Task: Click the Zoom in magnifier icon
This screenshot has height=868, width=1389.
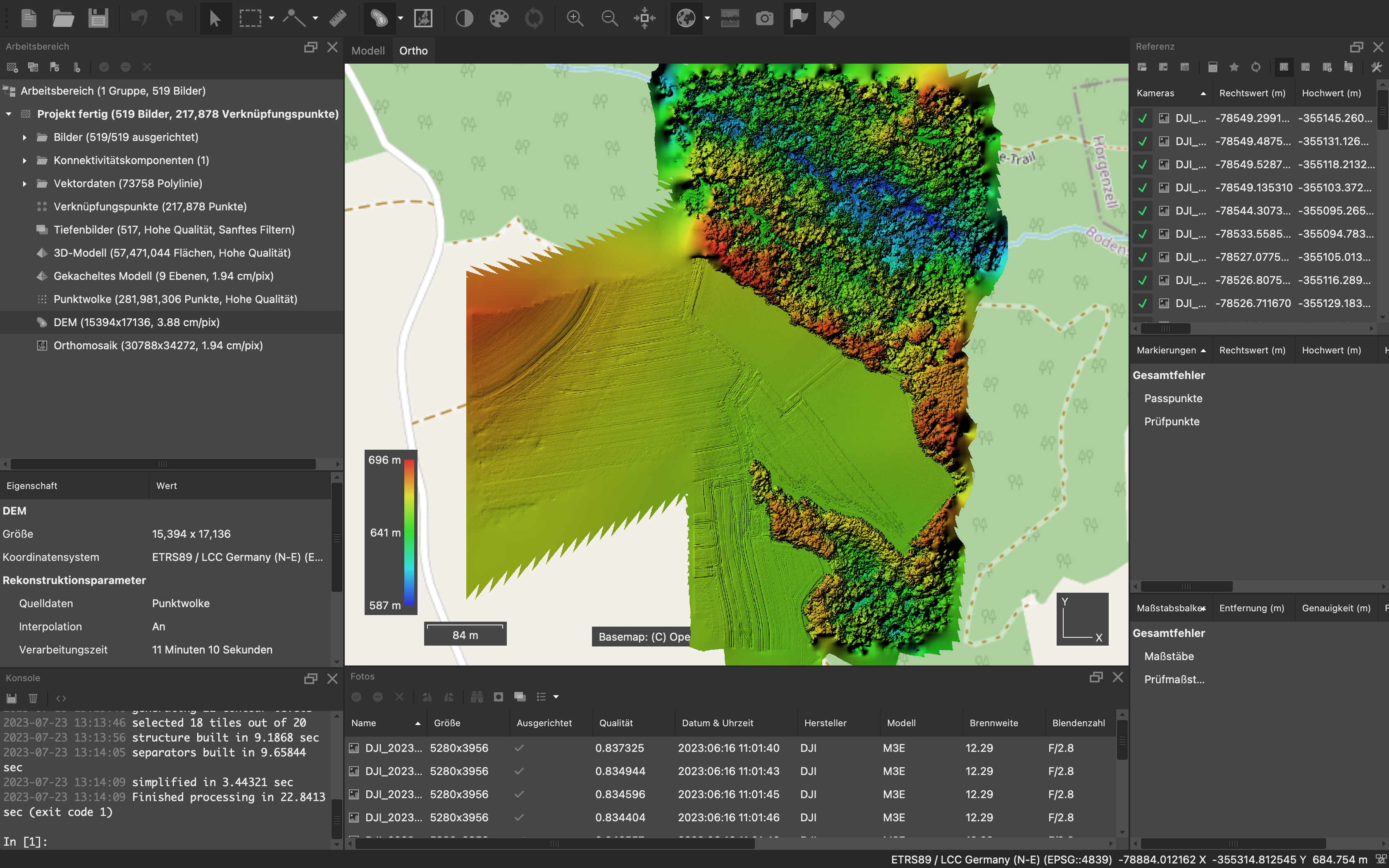Action: pyautogui.click(x=575, y=18)
